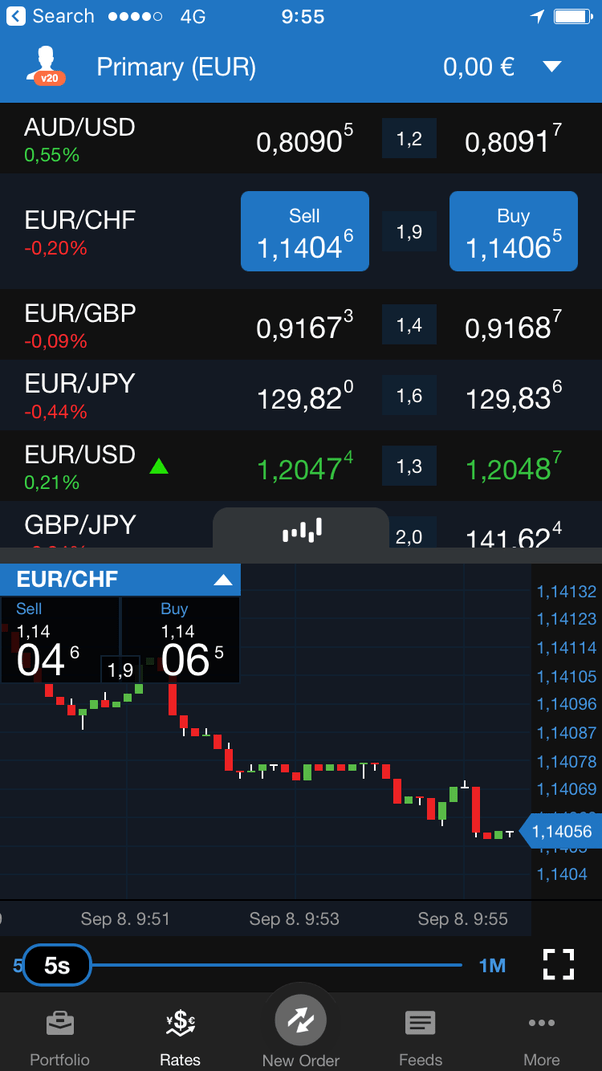Select the EUR/USD row

tap(301, 466)
